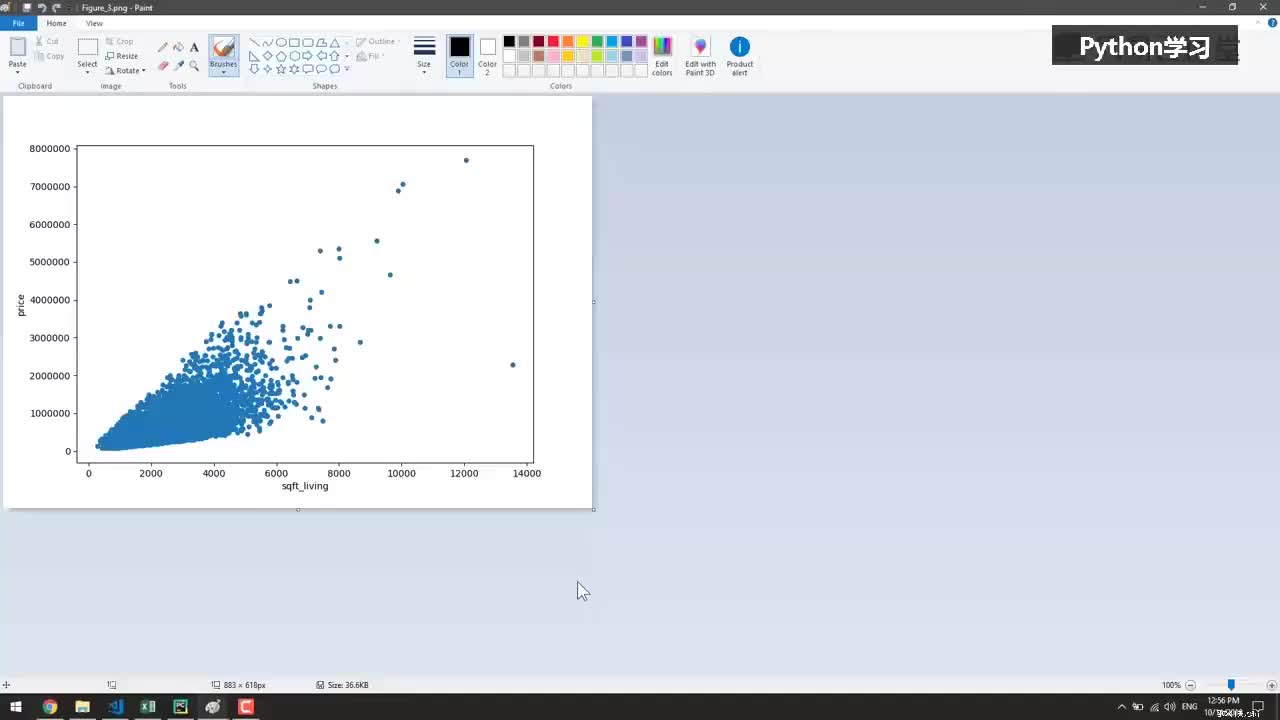Viewport: 1280px width, 720px height.
Task: Click the zoom slider handle
Action: [1231, 685]
